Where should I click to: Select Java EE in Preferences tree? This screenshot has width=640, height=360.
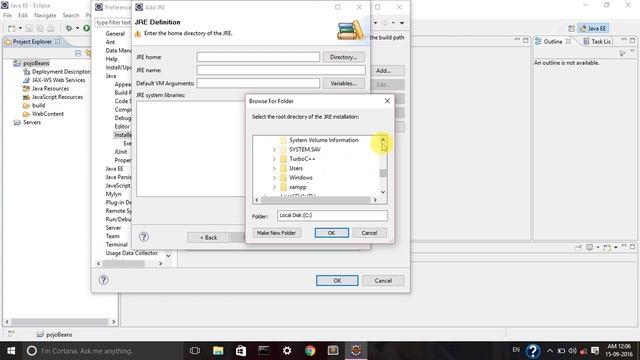(114, 169)
